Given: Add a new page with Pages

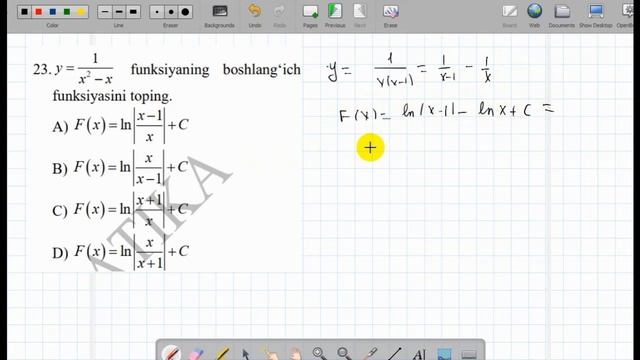Looking at the screenshot, I should coord(310,16).
